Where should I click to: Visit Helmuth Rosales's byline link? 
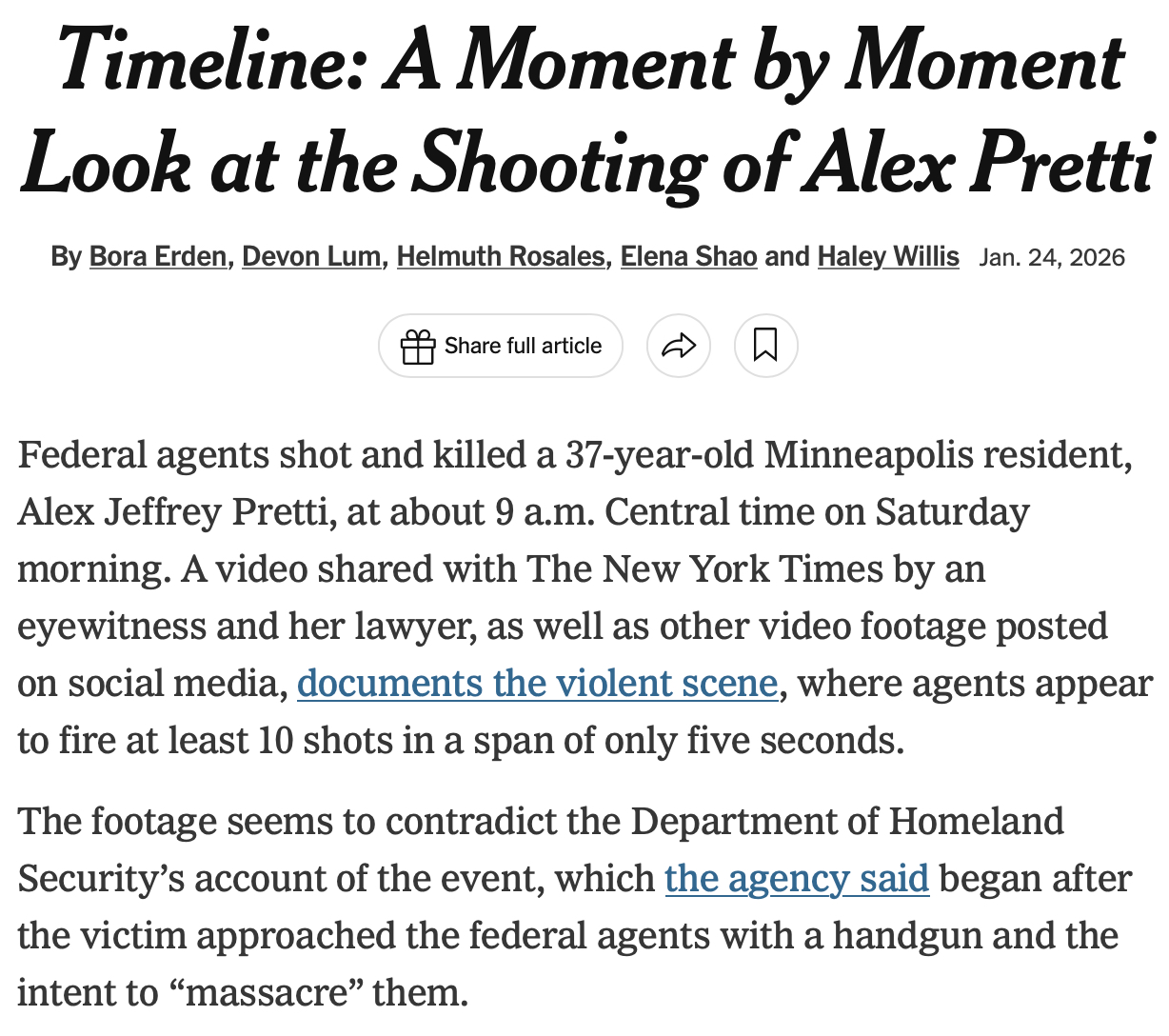tap(501, 257)
